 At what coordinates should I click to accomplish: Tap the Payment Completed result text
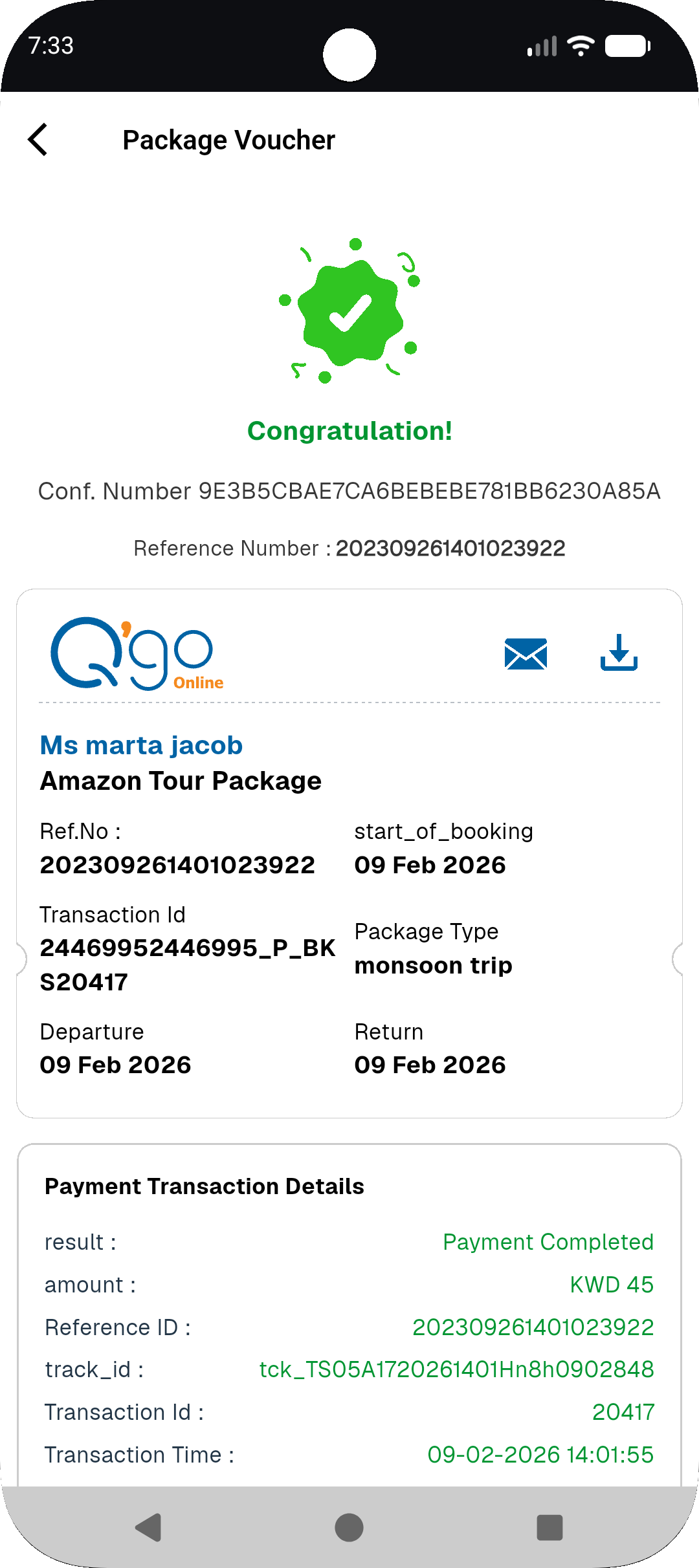pyautogui.click(x=548, y=1242)
